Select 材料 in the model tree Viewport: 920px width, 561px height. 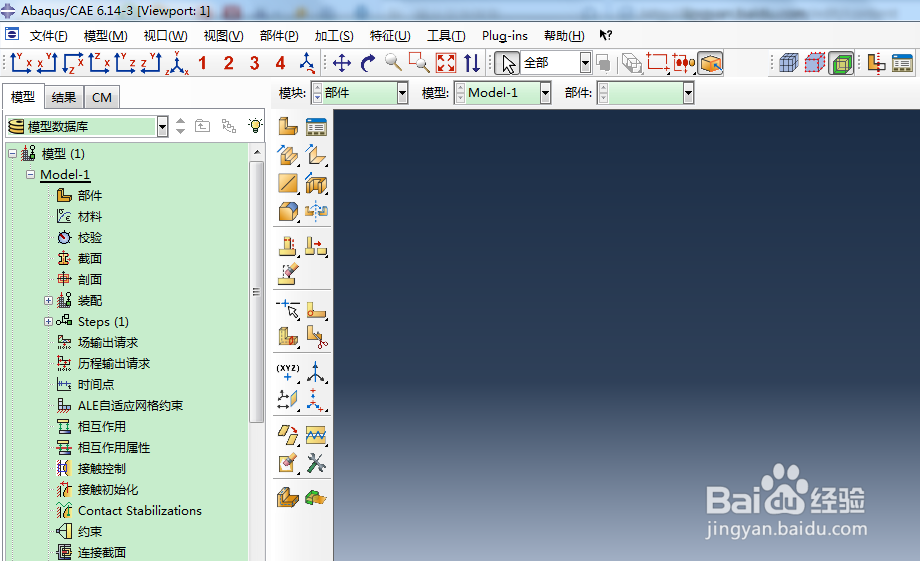point(90,217)
